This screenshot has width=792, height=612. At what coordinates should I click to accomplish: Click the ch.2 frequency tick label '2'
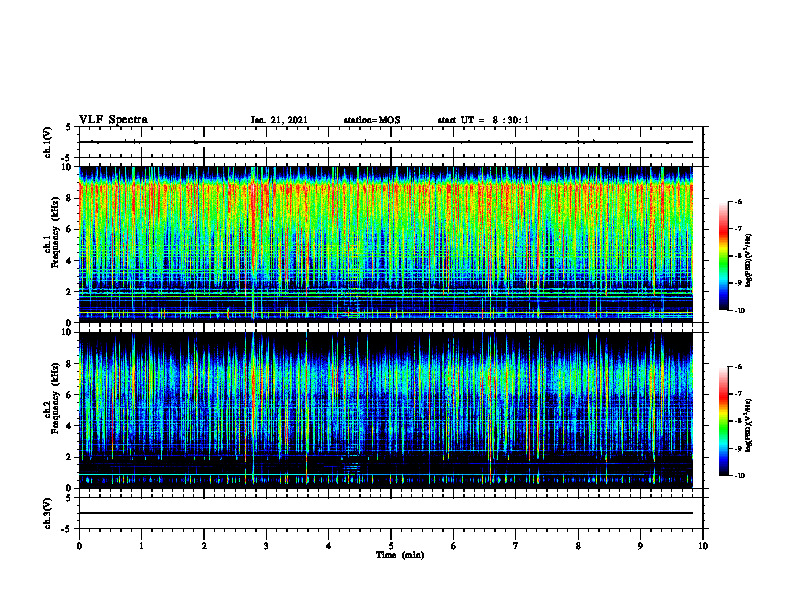click(69, 457)
